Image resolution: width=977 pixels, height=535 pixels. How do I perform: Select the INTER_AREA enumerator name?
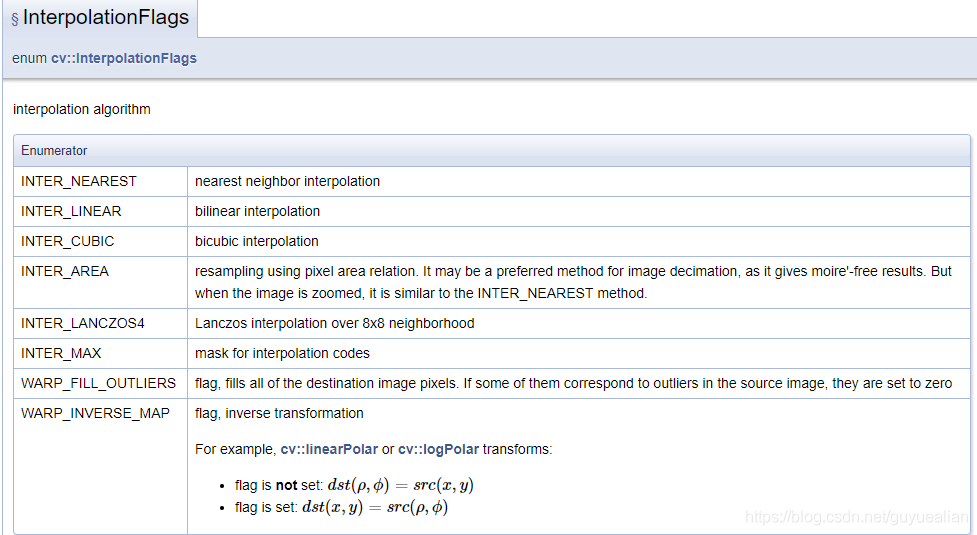pos(65,271)
